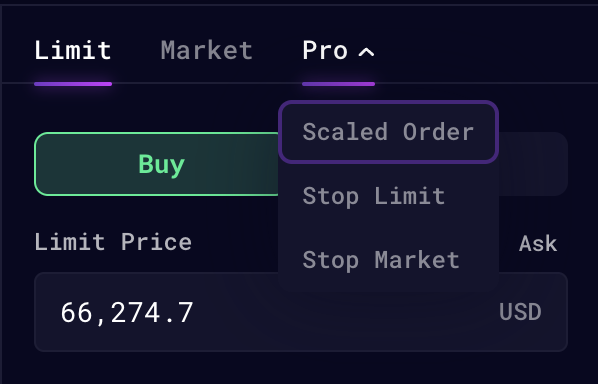Click the purple underline beneath Limit

tap(73, 84)
